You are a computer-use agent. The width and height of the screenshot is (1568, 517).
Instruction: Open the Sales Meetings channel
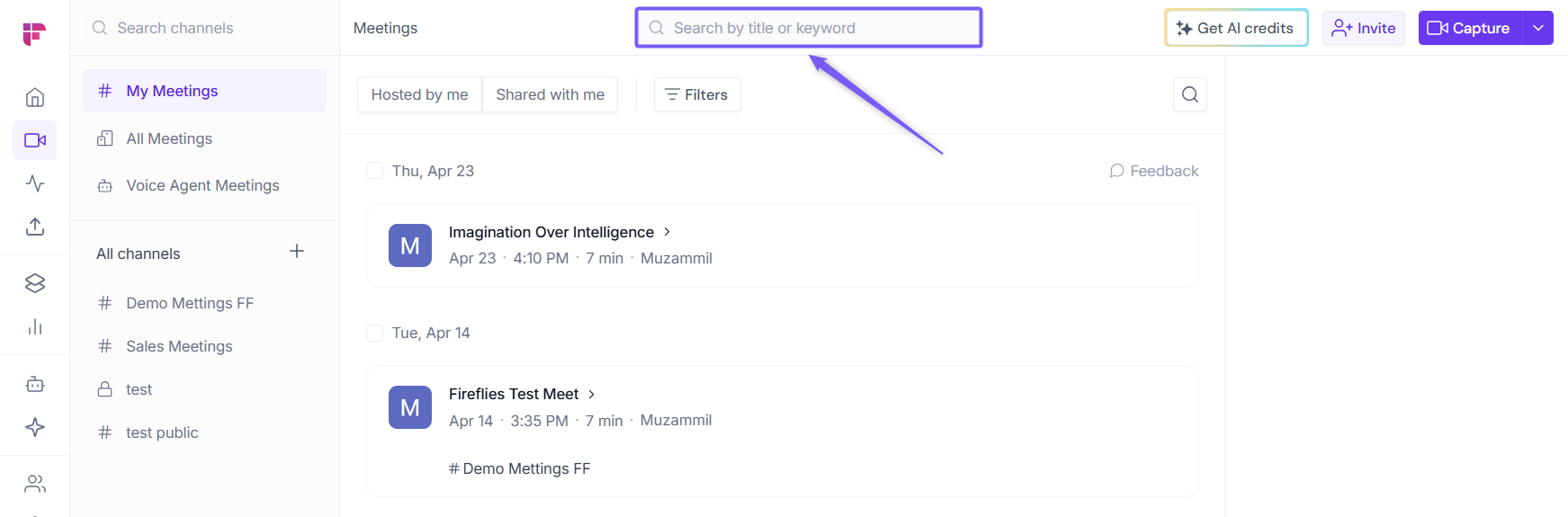179,346
